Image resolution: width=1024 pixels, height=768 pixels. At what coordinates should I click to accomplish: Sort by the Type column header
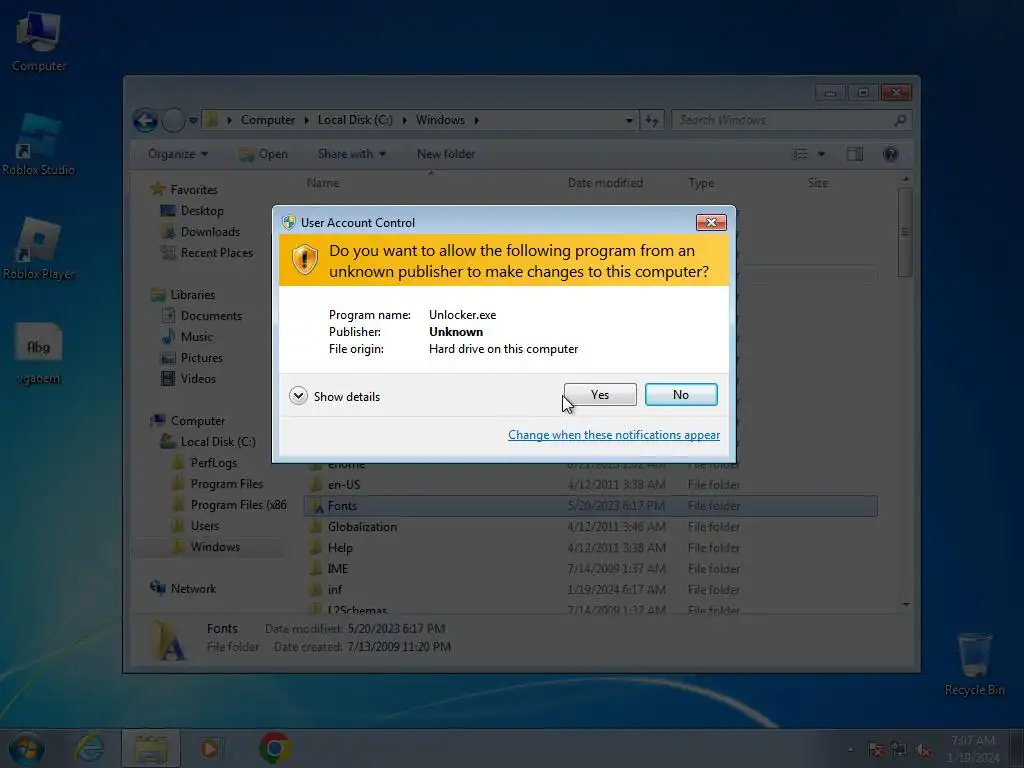point(701,183)
